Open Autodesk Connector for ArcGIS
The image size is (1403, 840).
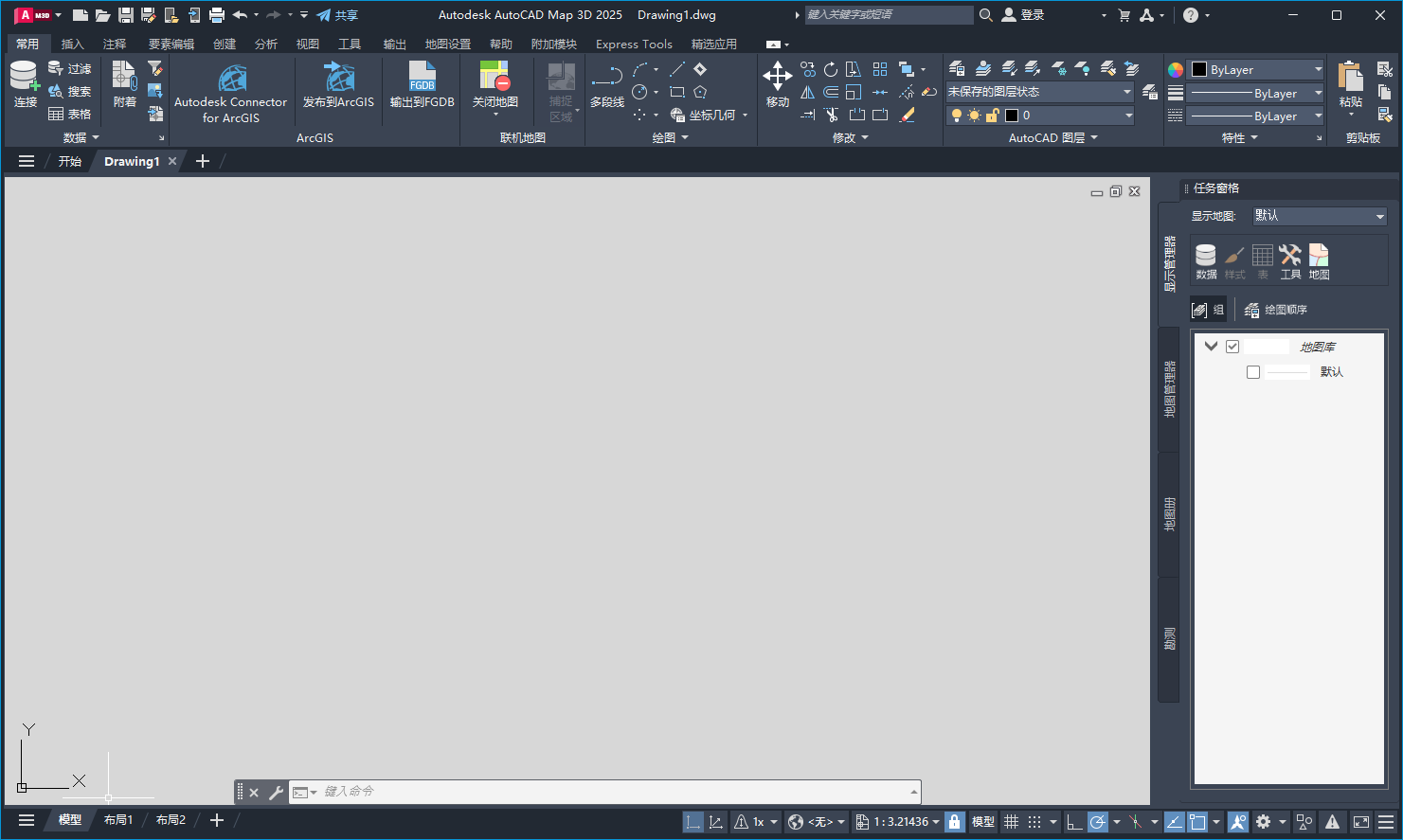click(230, 92)
